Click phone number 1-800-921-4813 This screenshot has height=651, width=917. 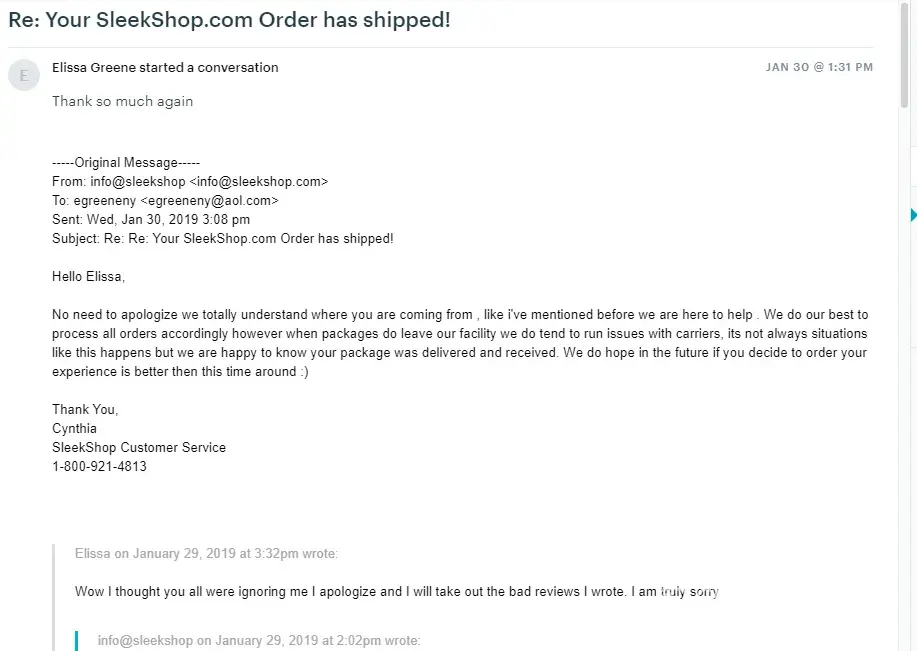point(99,466)
